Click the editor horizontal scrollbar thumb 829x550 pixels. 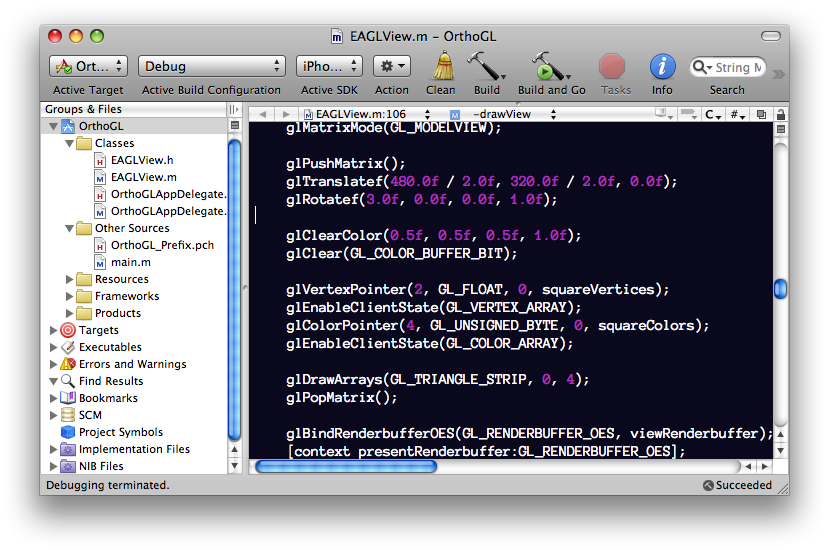click(346, 466)
